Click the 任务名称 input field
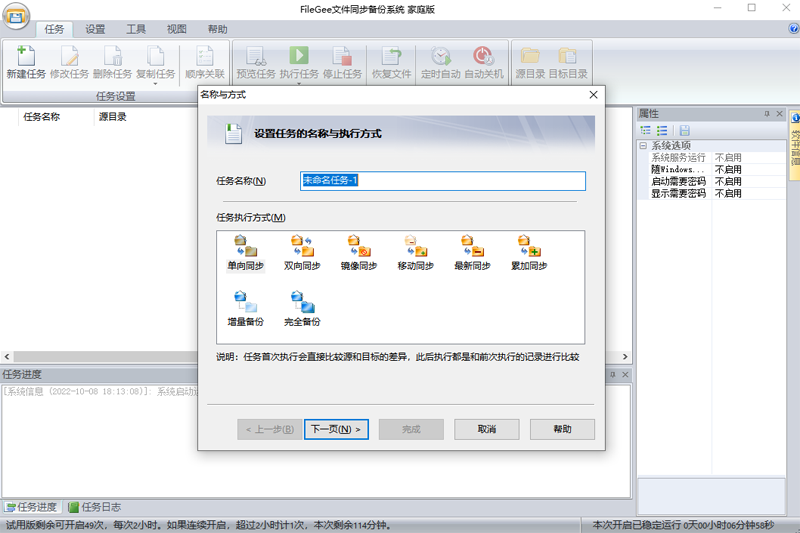The image size is (800, 533). click(x=443, y=181)
